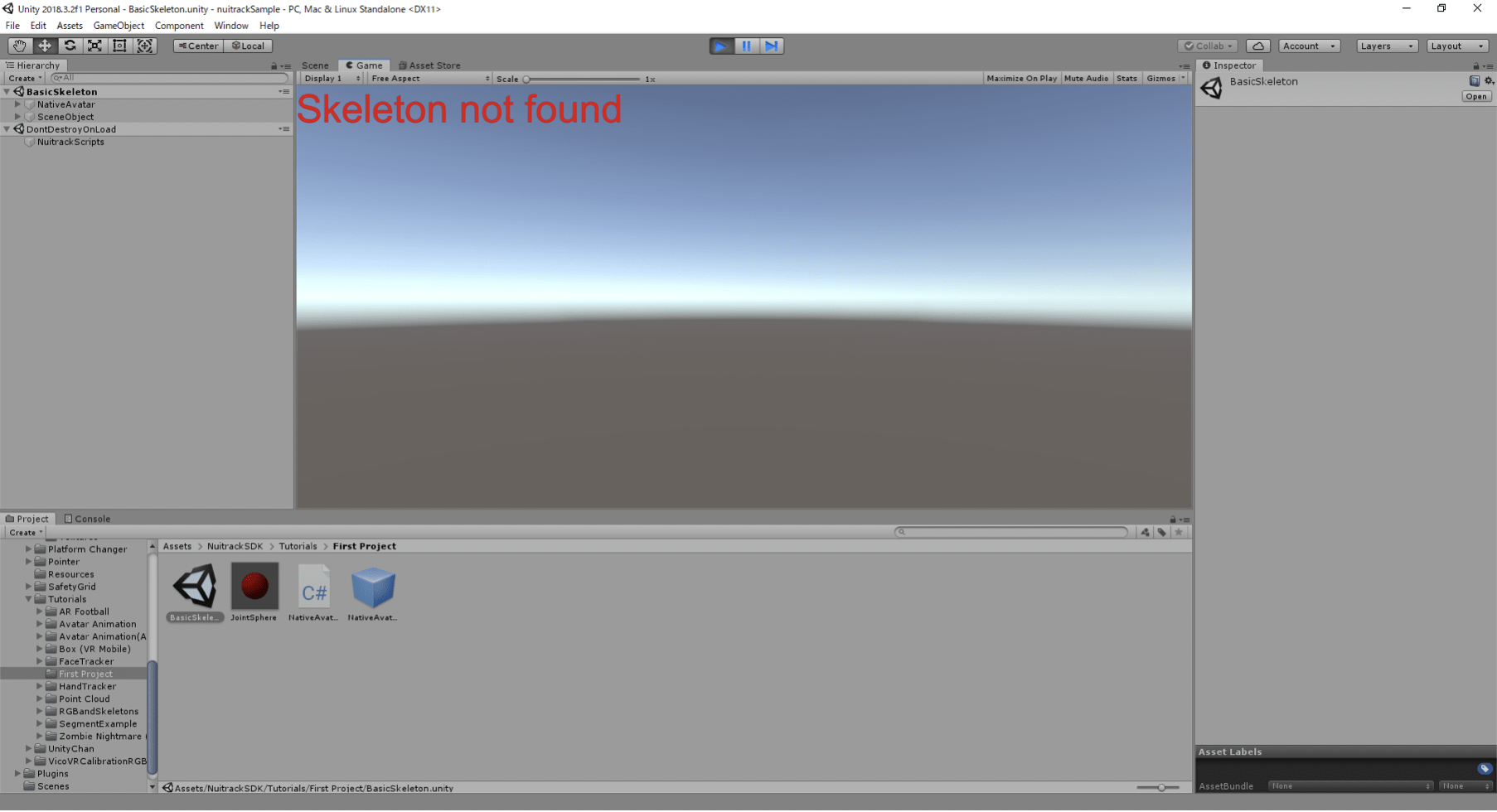Click search by label icon in Project

pos(1162,533)
